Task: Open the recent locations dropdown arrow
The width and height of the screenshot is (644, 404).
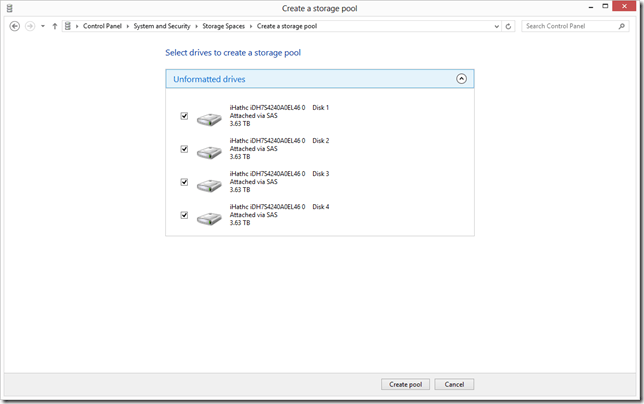Action: (42, 26)
